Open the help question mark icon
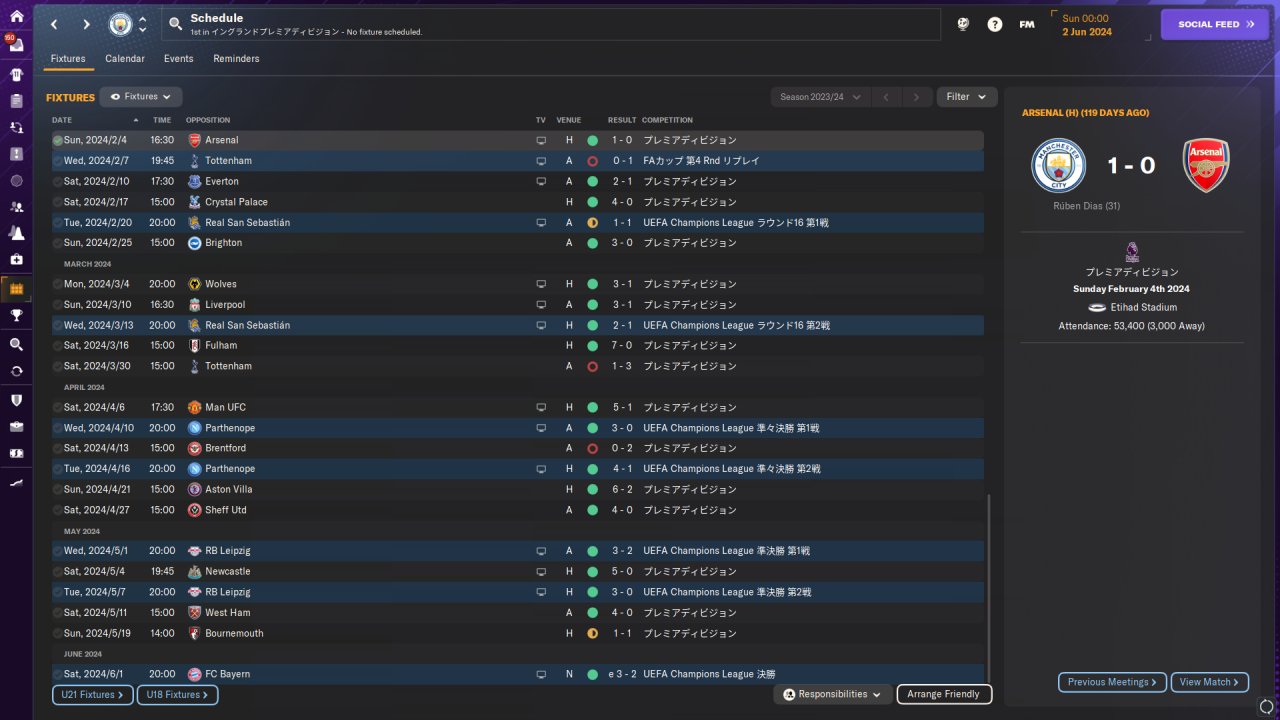 (x=995, y=24)
